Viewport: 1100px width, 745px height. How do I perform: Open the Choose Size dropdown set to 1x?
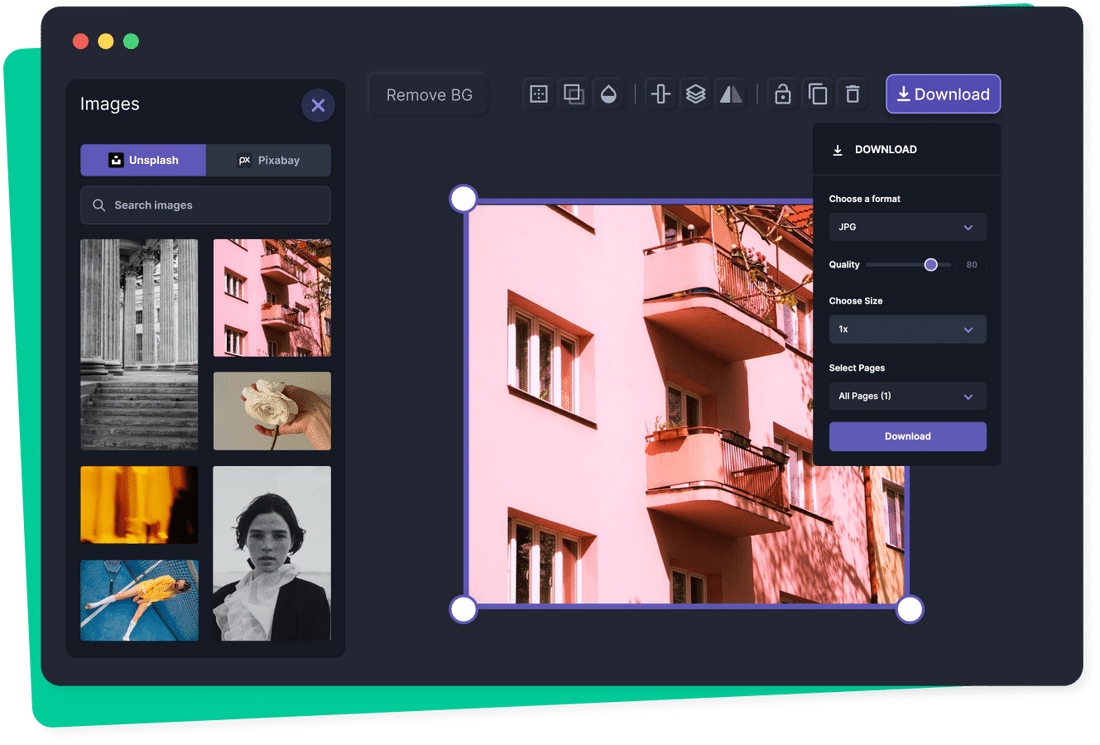906,329
